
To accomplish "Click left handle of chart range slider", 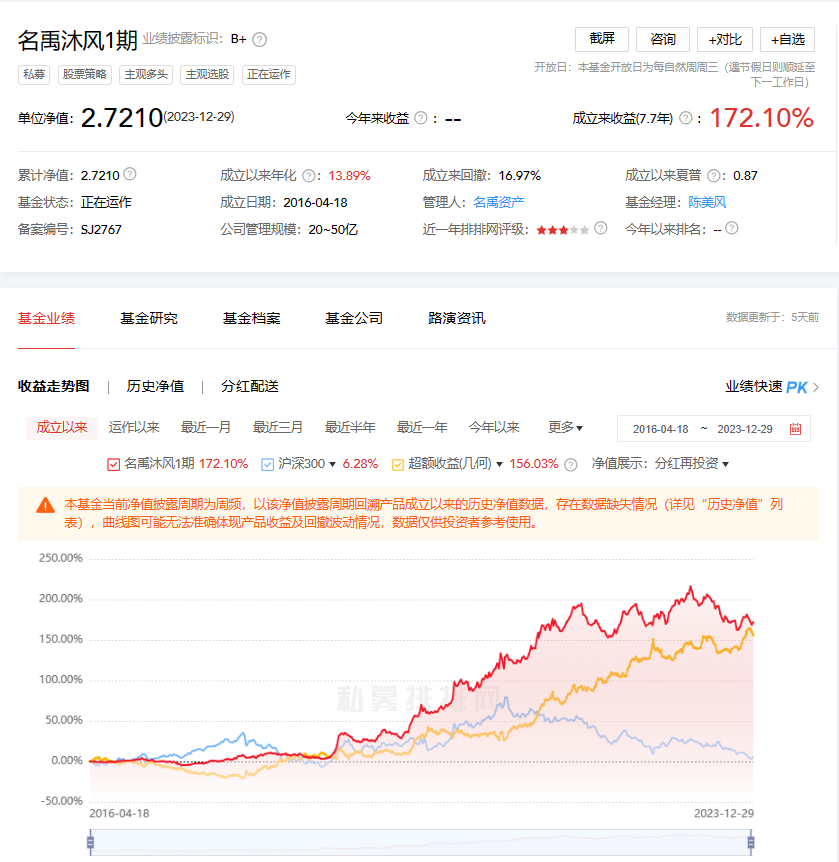I will tap(90, 842).
